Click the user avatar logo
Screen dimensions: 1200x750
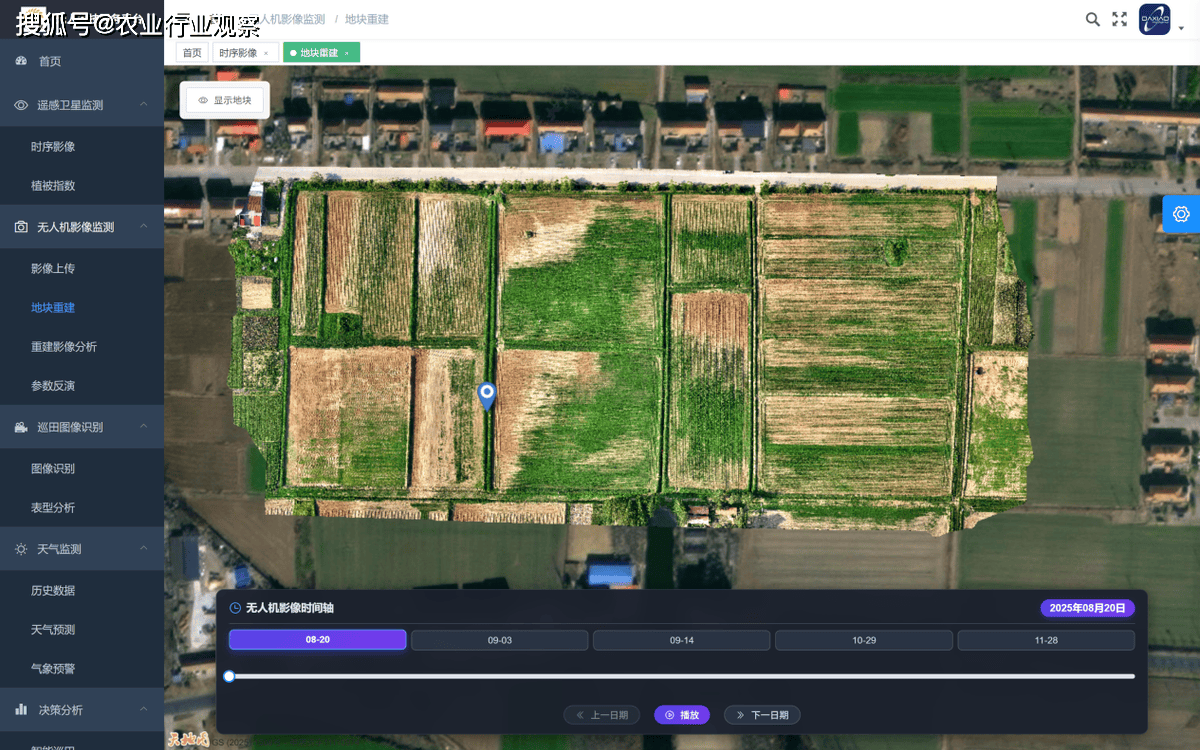(x=1155, y=19)
